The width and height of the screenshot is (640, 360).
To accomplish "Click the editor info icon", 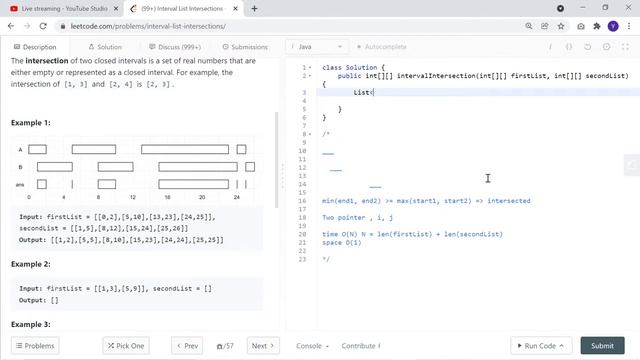I will tap(550, 47).
